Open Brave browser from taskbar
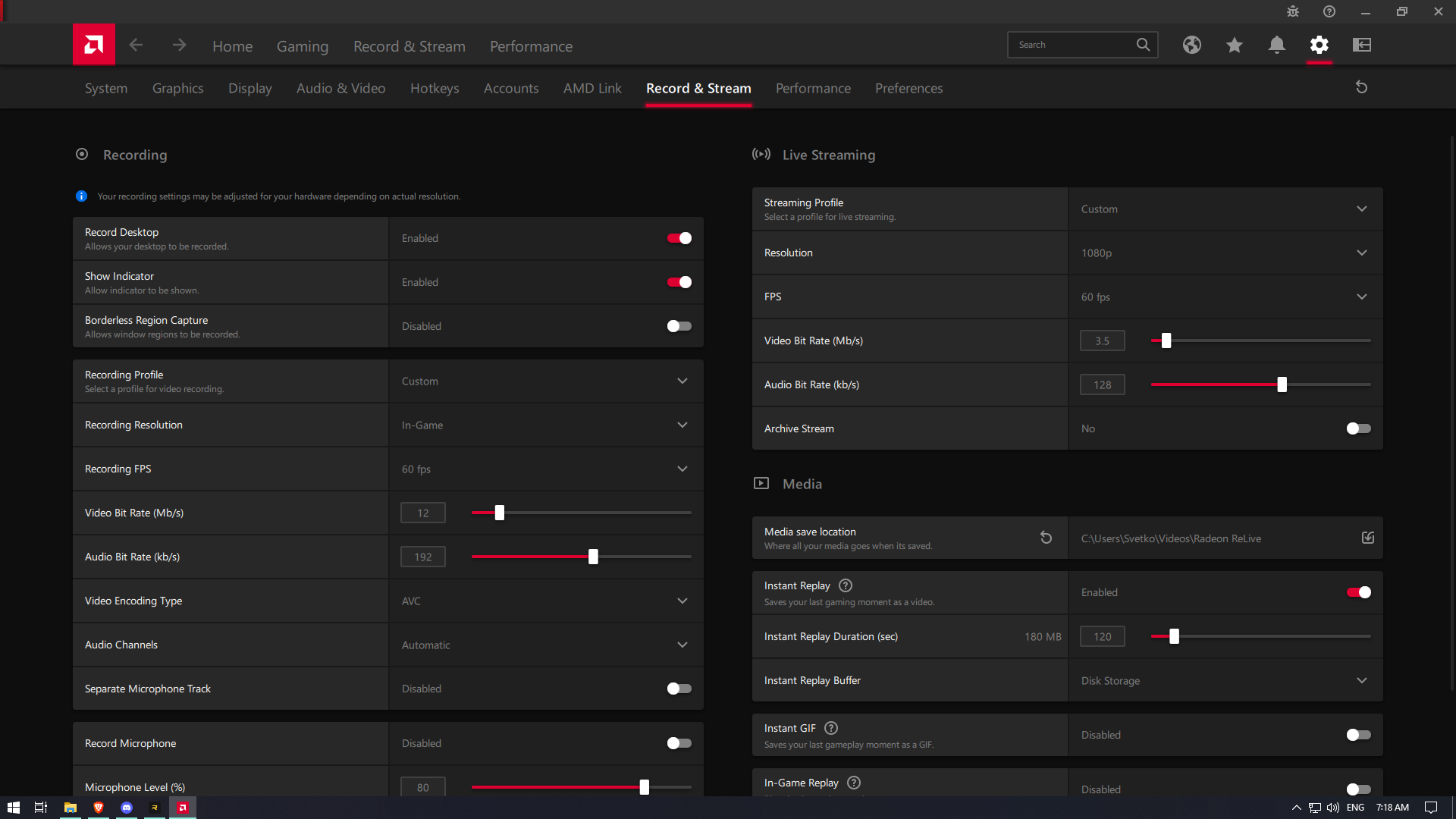Viewport: 1456px width, 819px height. tap(98, 808)
